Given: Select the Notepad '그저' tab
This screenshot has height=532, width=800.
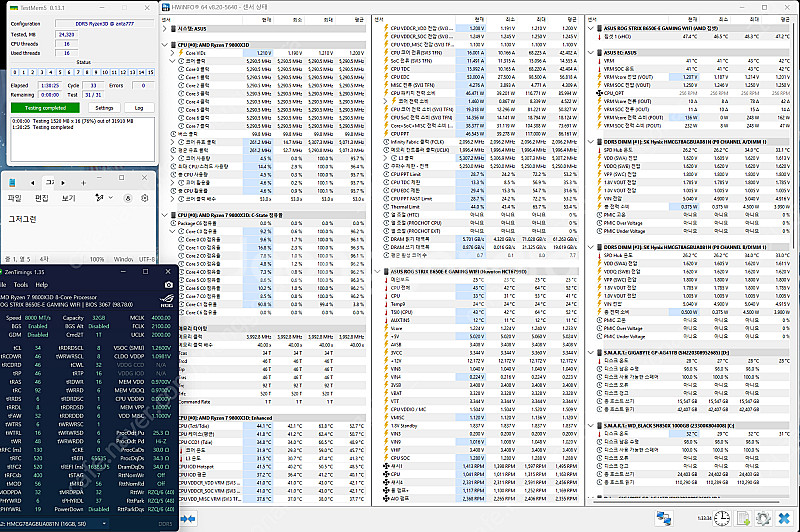Looking at the screenshot, I should point(50,183).
